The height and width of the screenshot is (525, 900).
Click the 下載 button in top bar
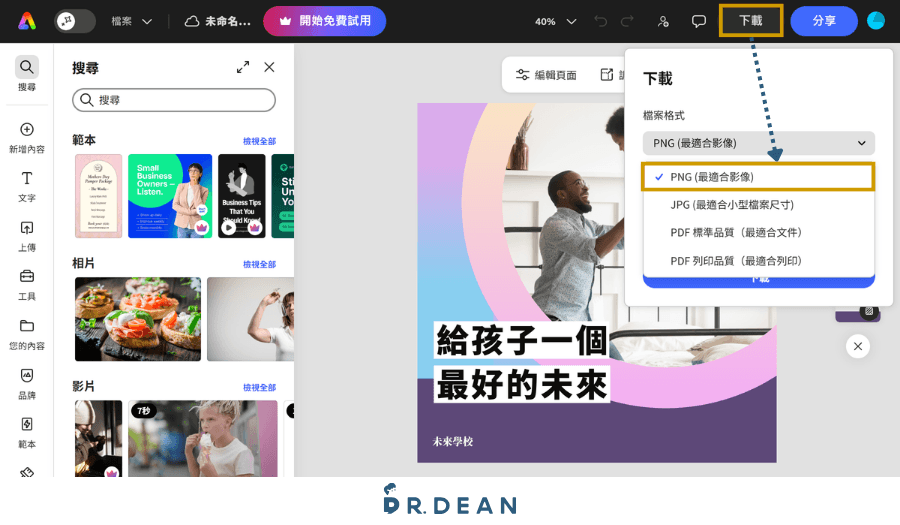point(751,21)
